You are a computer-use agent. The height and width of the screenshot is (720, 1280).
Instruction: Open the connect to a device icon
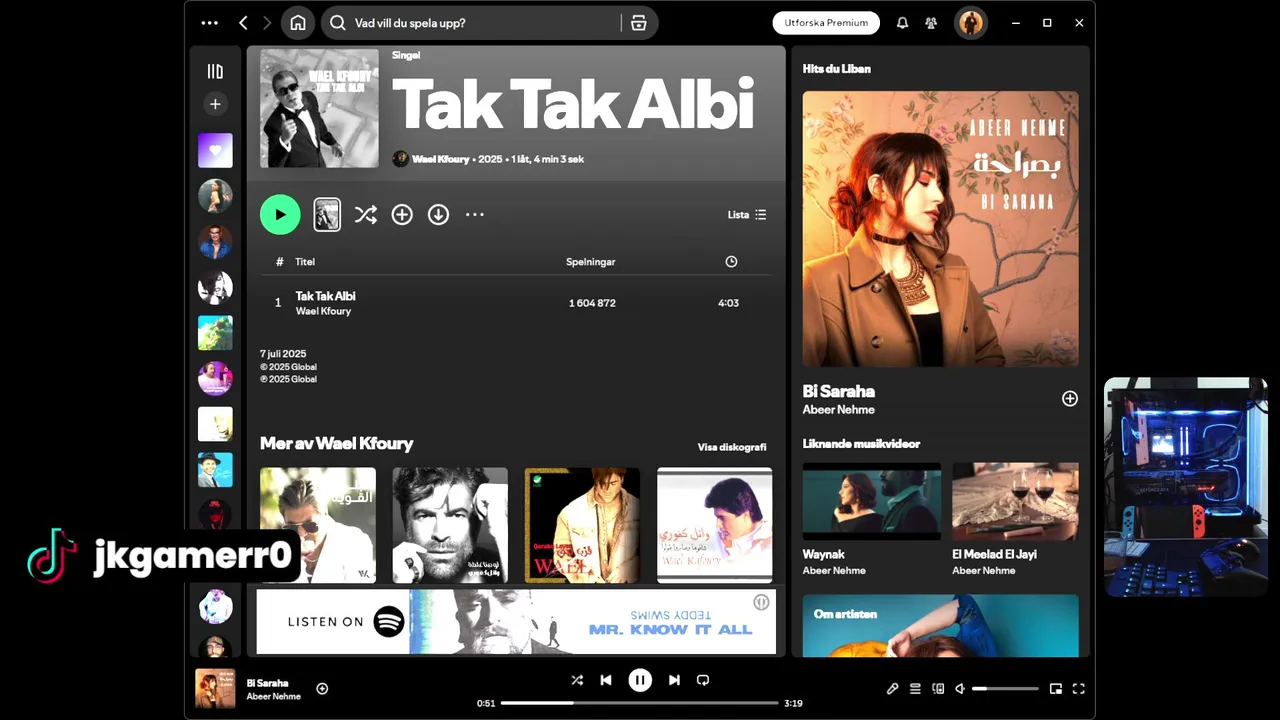click(938, 689)
